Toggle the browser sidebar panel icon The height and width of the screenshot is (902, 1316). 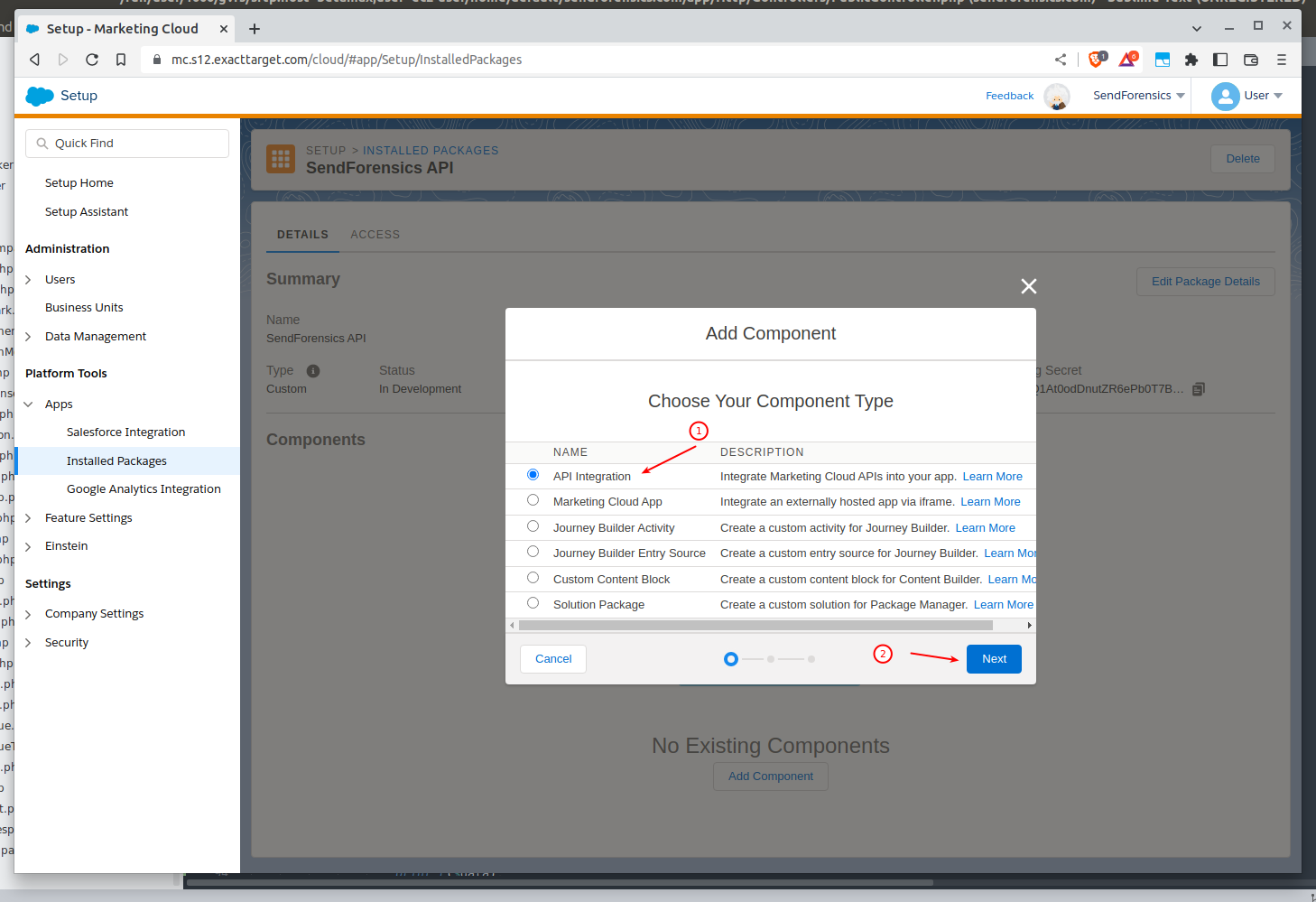pos(1220,60)
